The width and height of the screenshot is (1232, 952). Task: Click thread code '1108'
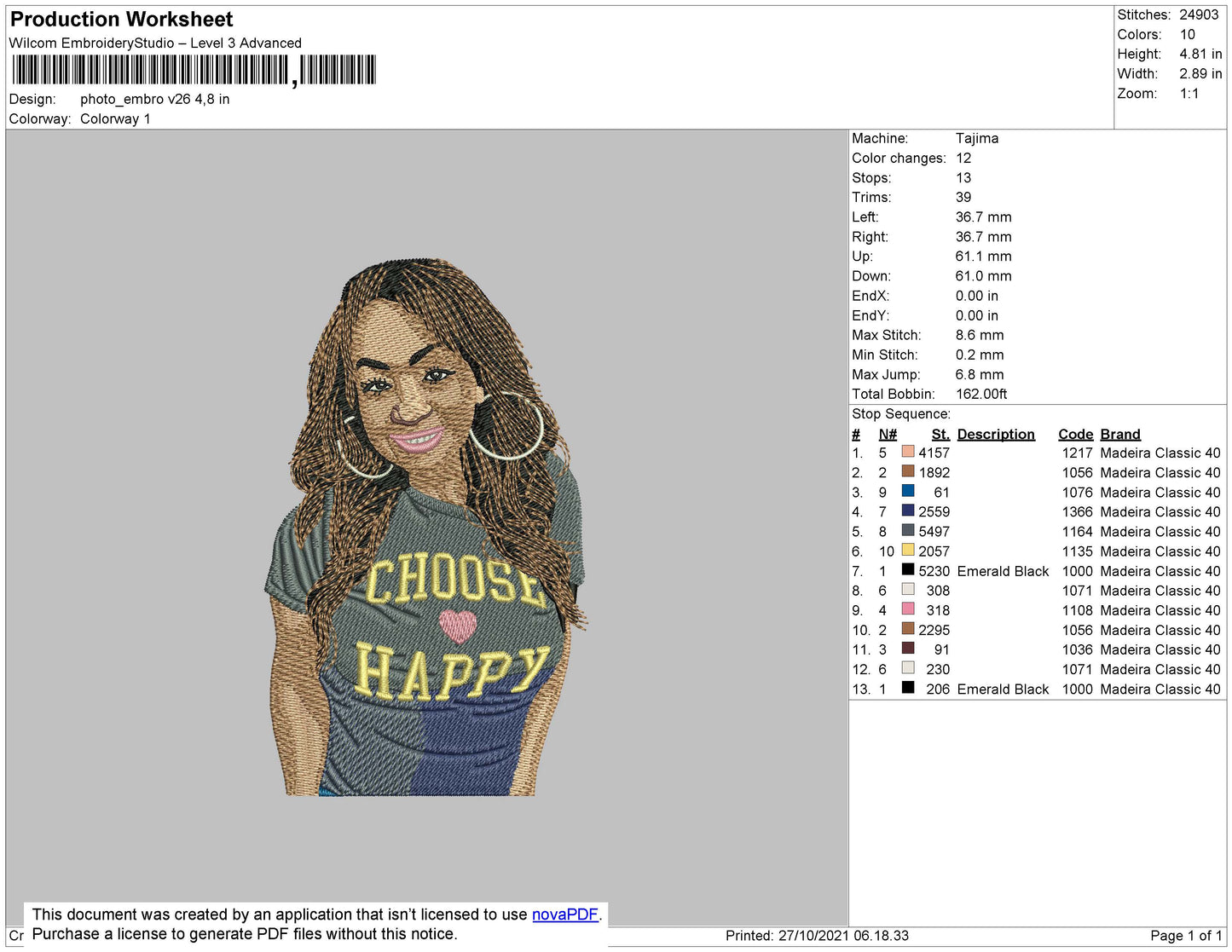(x=1077, y=610)
